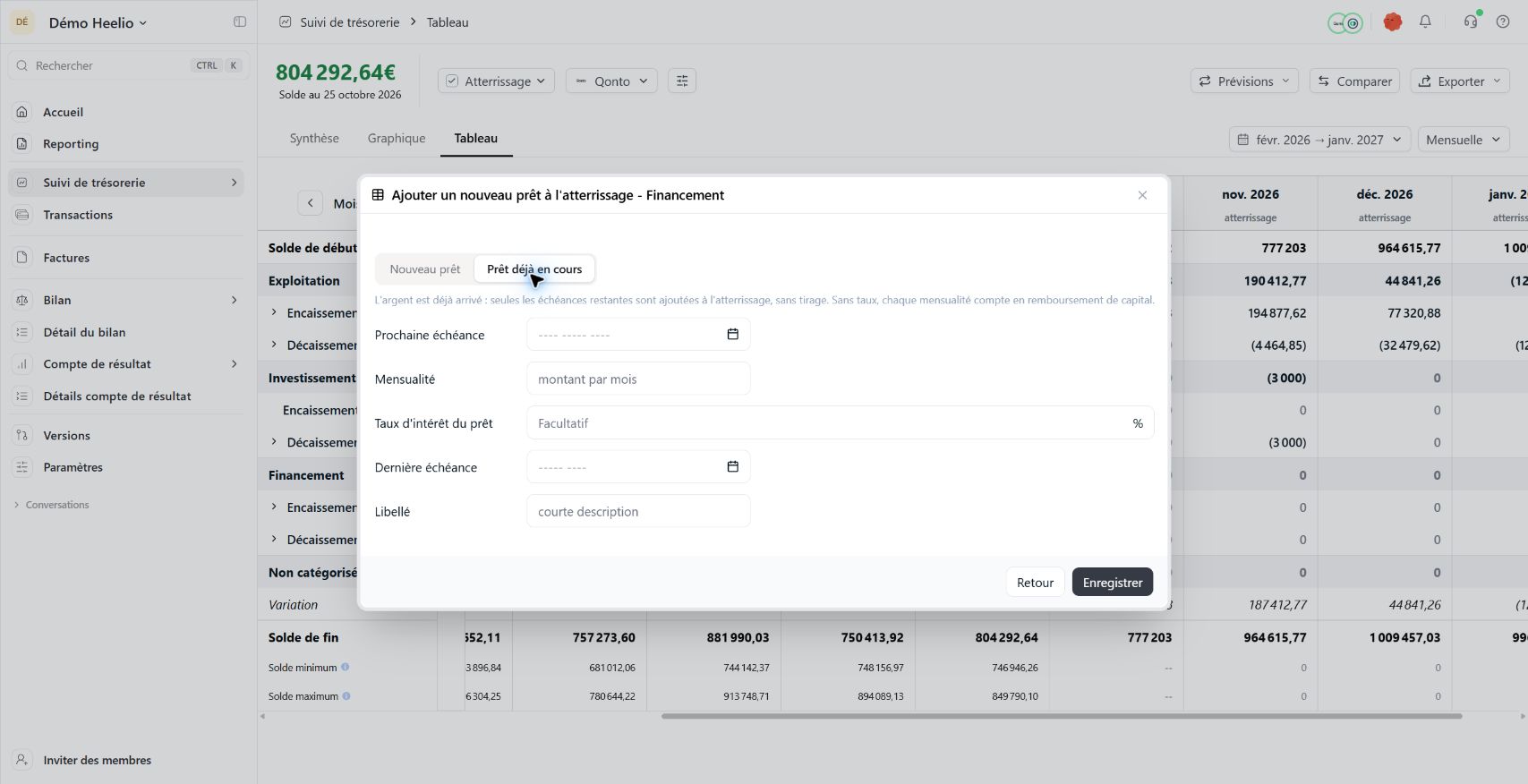Click the info icon beside Solde maximum
1528x784 pixels.
346,696
